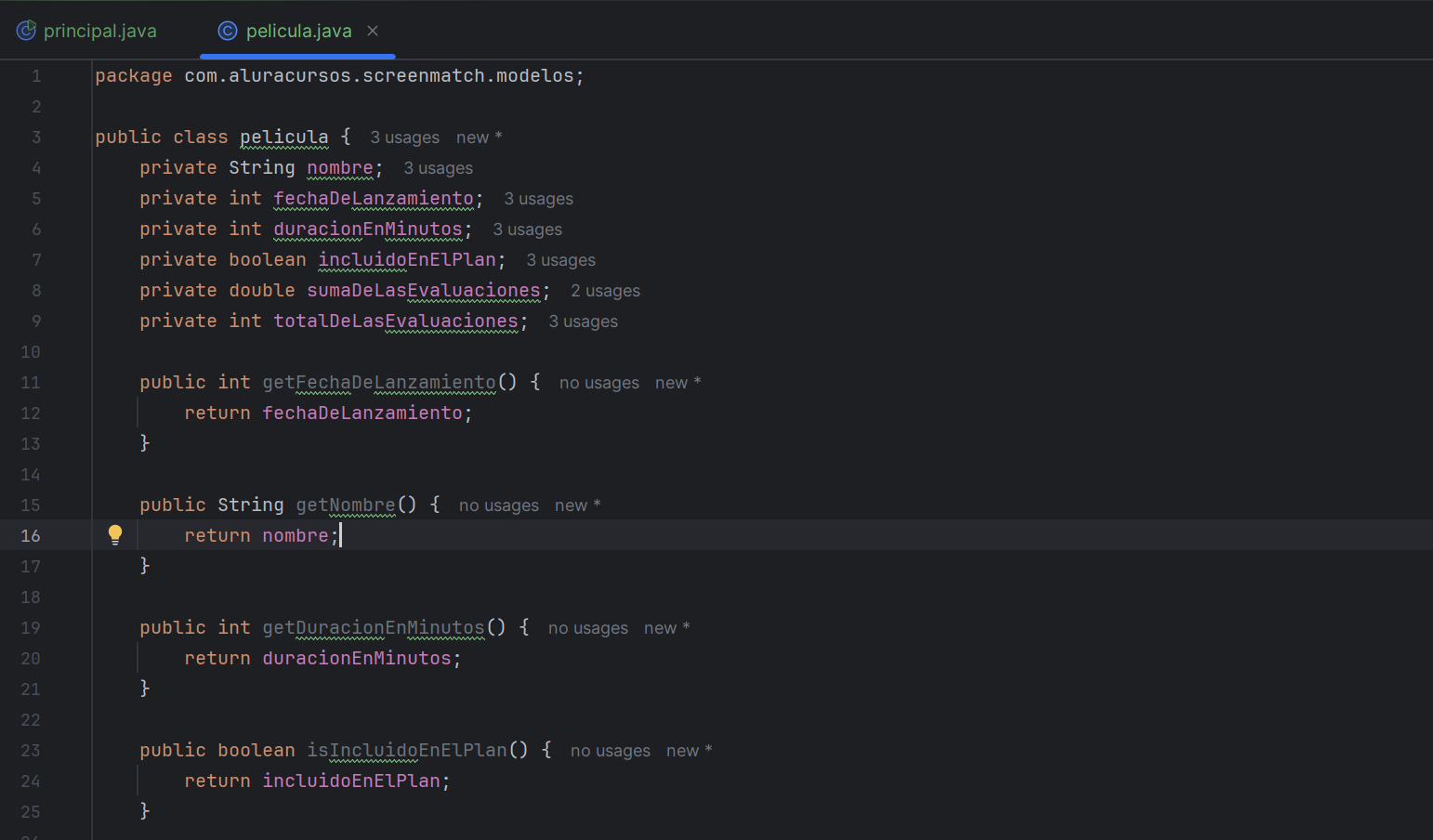Click line number 23 in gutter
This screenshot has height=840, width=1433.
coord(31,751)
